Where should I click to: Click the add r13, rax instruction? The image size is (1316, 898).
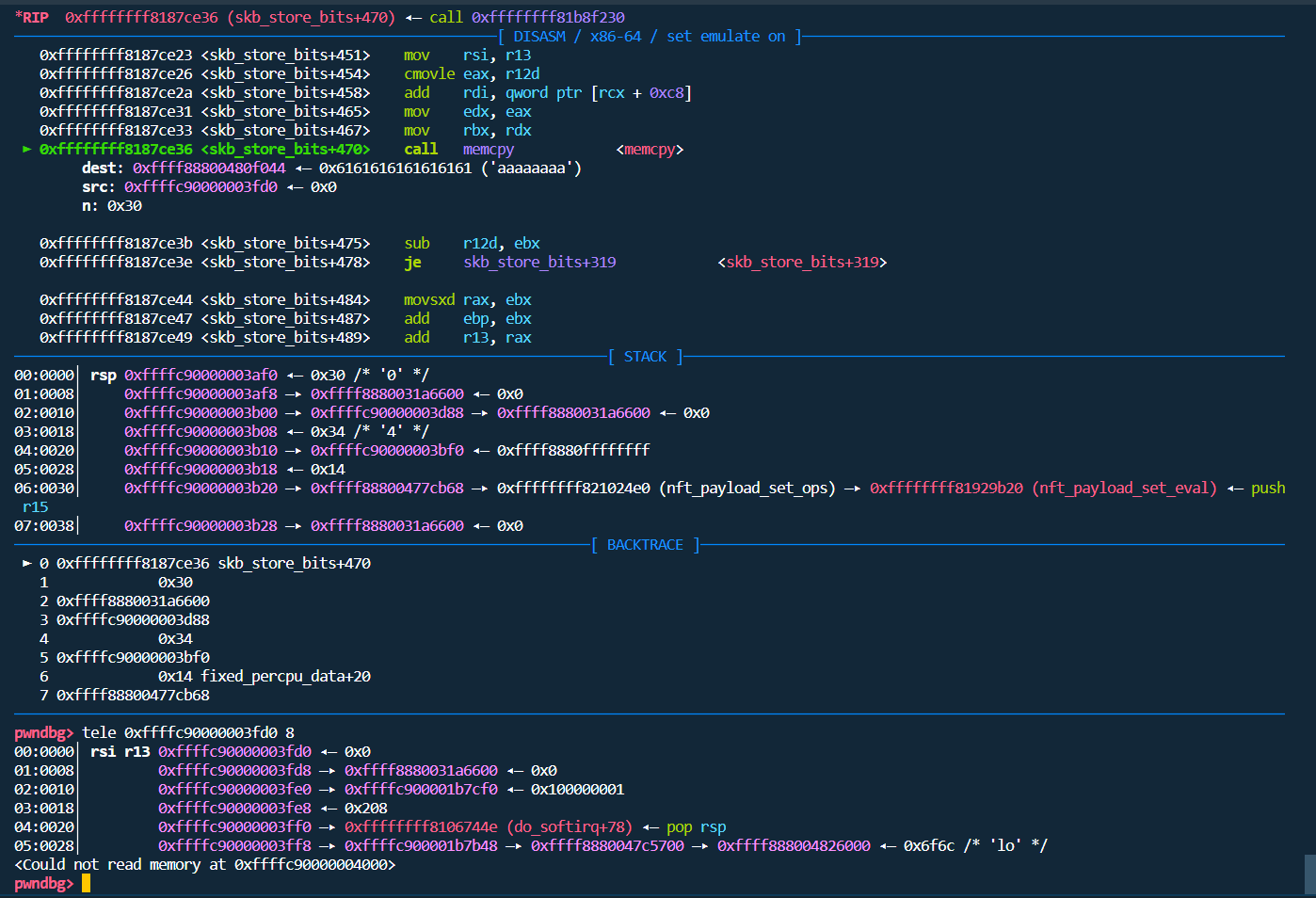468,337
